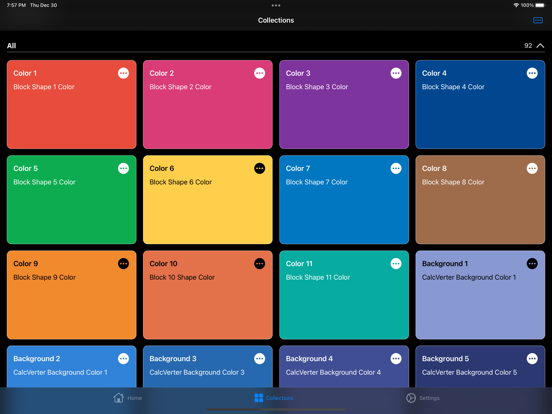Select the brown Color 8 swatch

click(480, 200)
